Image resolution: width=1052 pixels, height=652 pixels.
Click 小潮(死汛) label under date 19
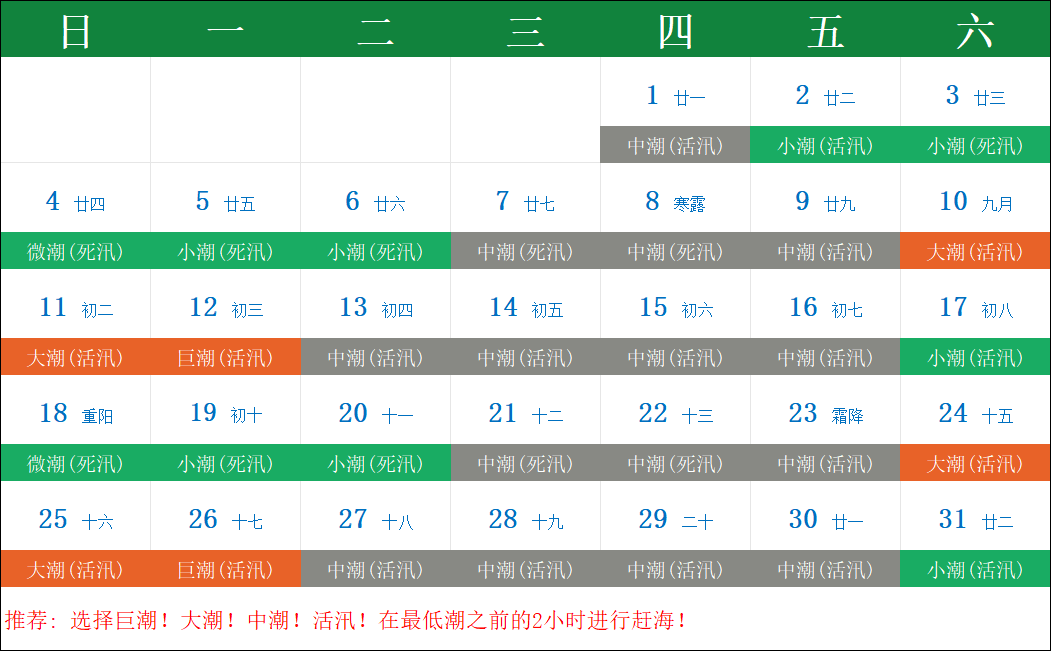click(225, 464)
